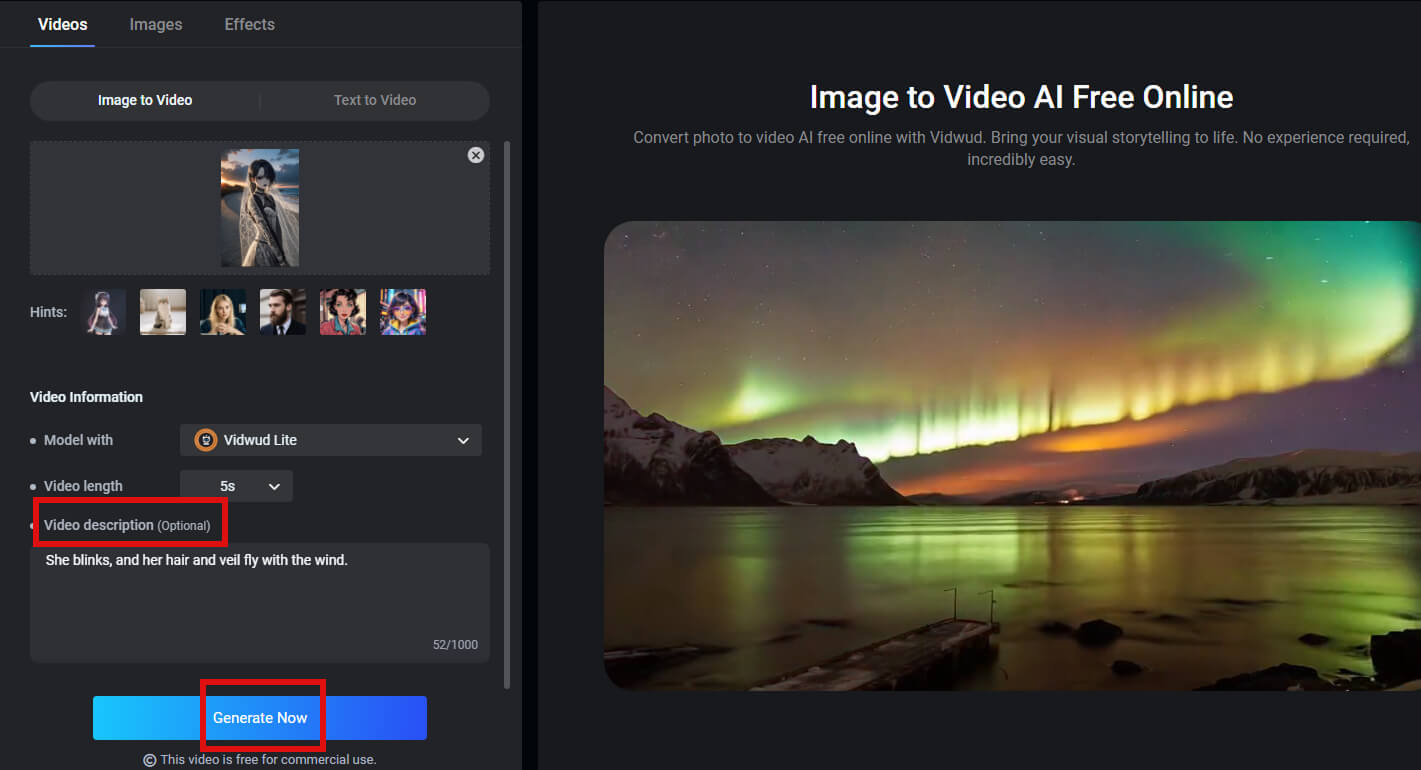Screen dimensions: 1421x770
Task: Select the blonde woman hint thumbnail
Action: 223,311
